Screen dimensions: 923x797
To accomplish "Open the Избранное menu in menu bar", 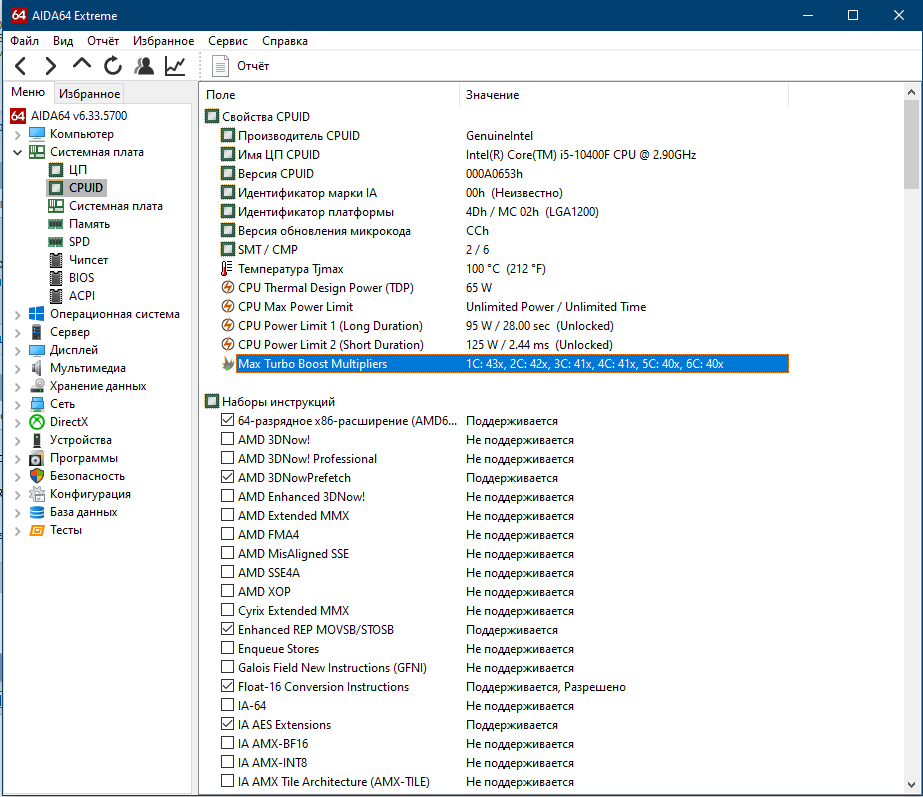I will click(x=164, y=41).
